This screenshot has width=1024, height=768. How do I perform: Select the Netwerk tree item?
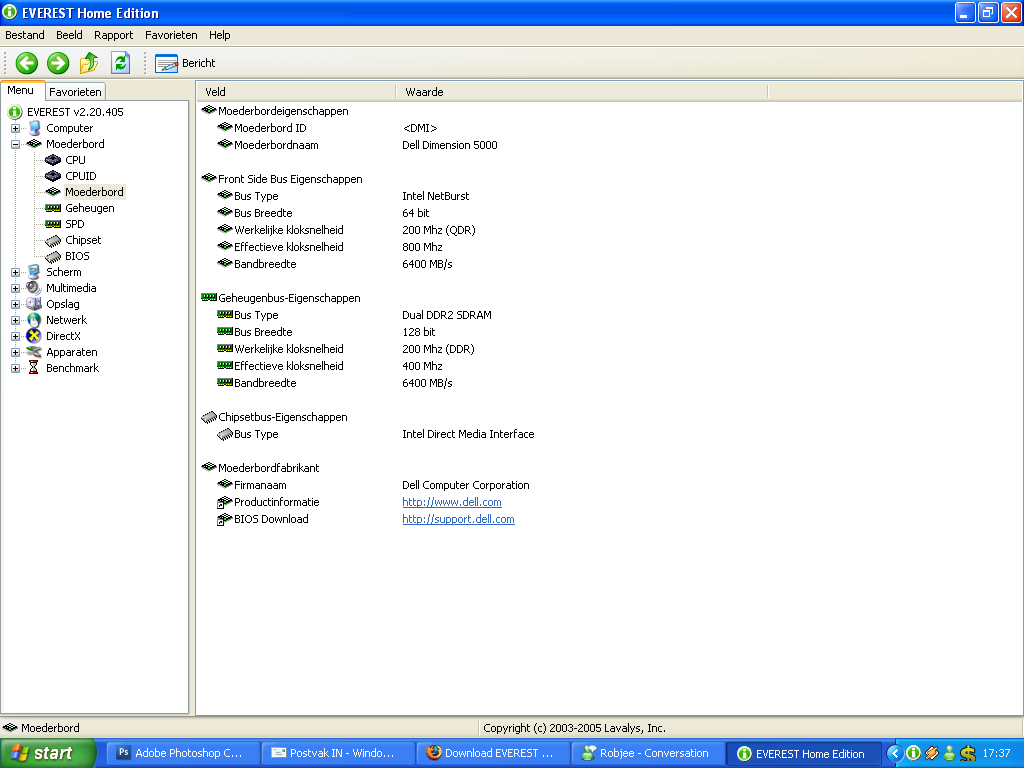(66, 320)
